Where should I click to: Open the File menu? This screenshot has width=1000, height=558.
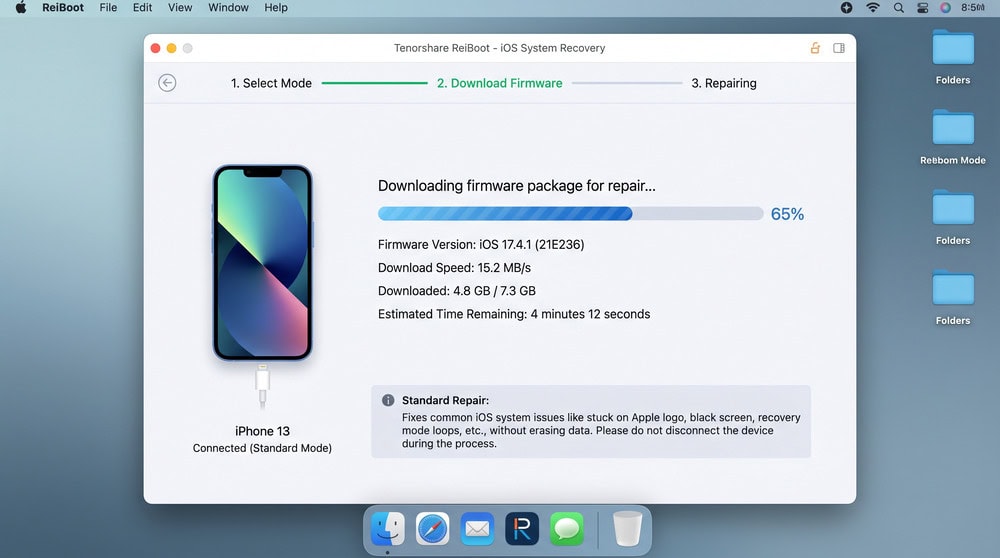pyautogui.click(x=108, y=8)
